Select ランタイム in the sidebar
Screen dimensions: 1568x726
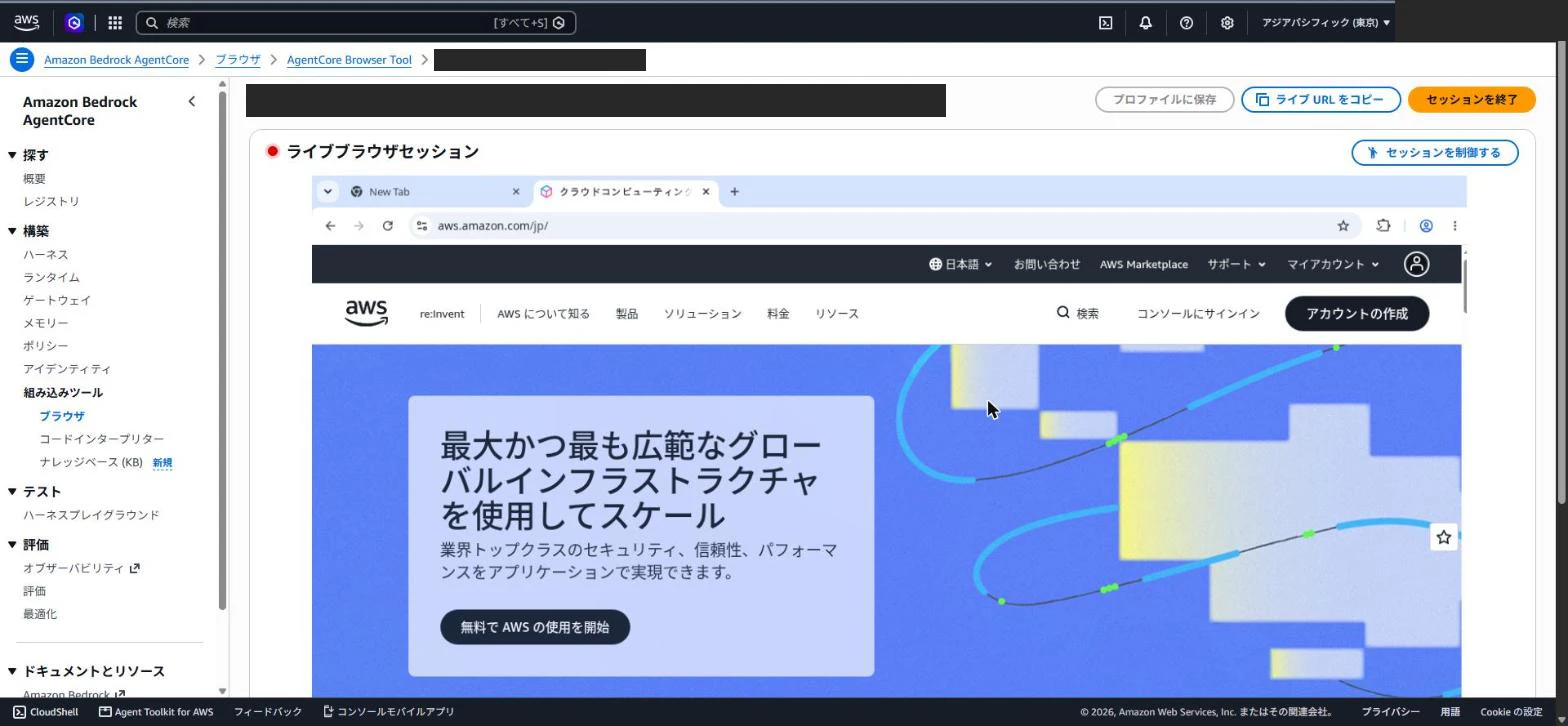51,277
